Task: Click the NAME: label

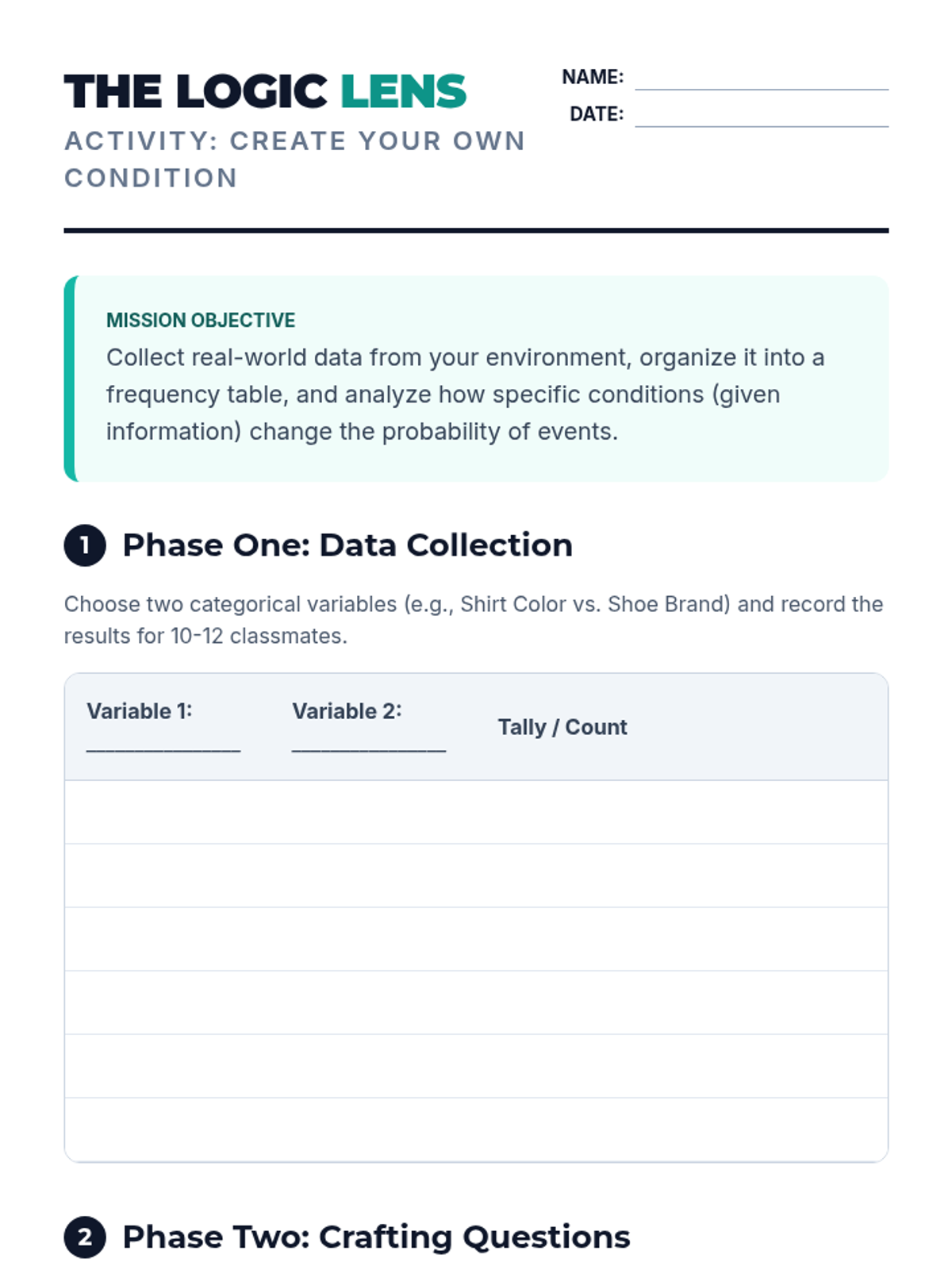Action: (x=593, y=77)
